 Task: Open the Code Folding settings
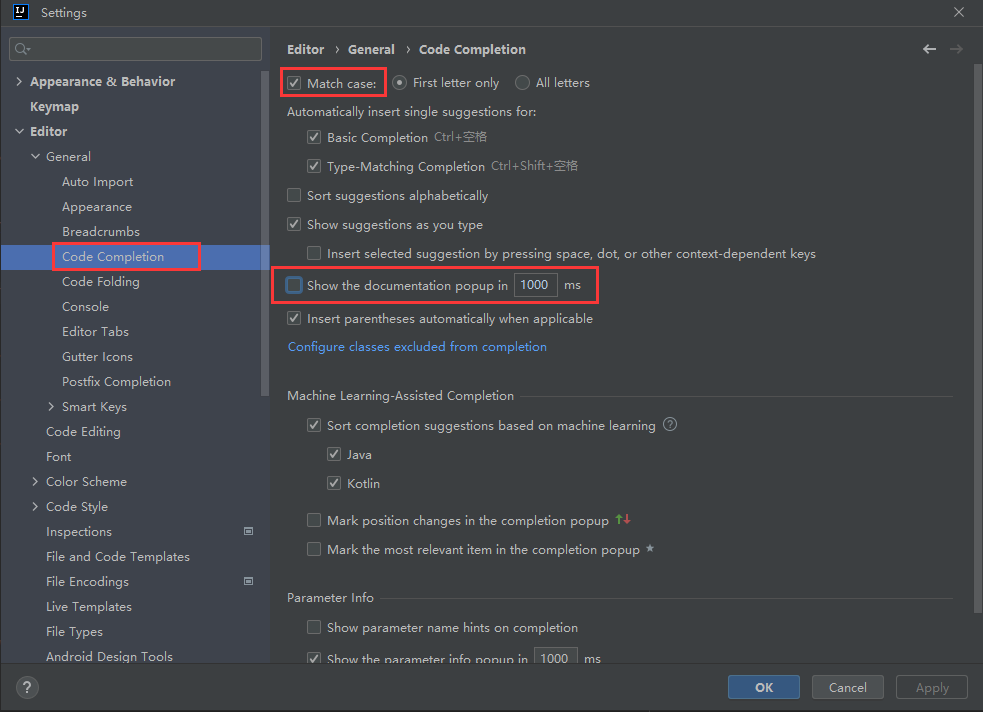(x=101, y=282)
